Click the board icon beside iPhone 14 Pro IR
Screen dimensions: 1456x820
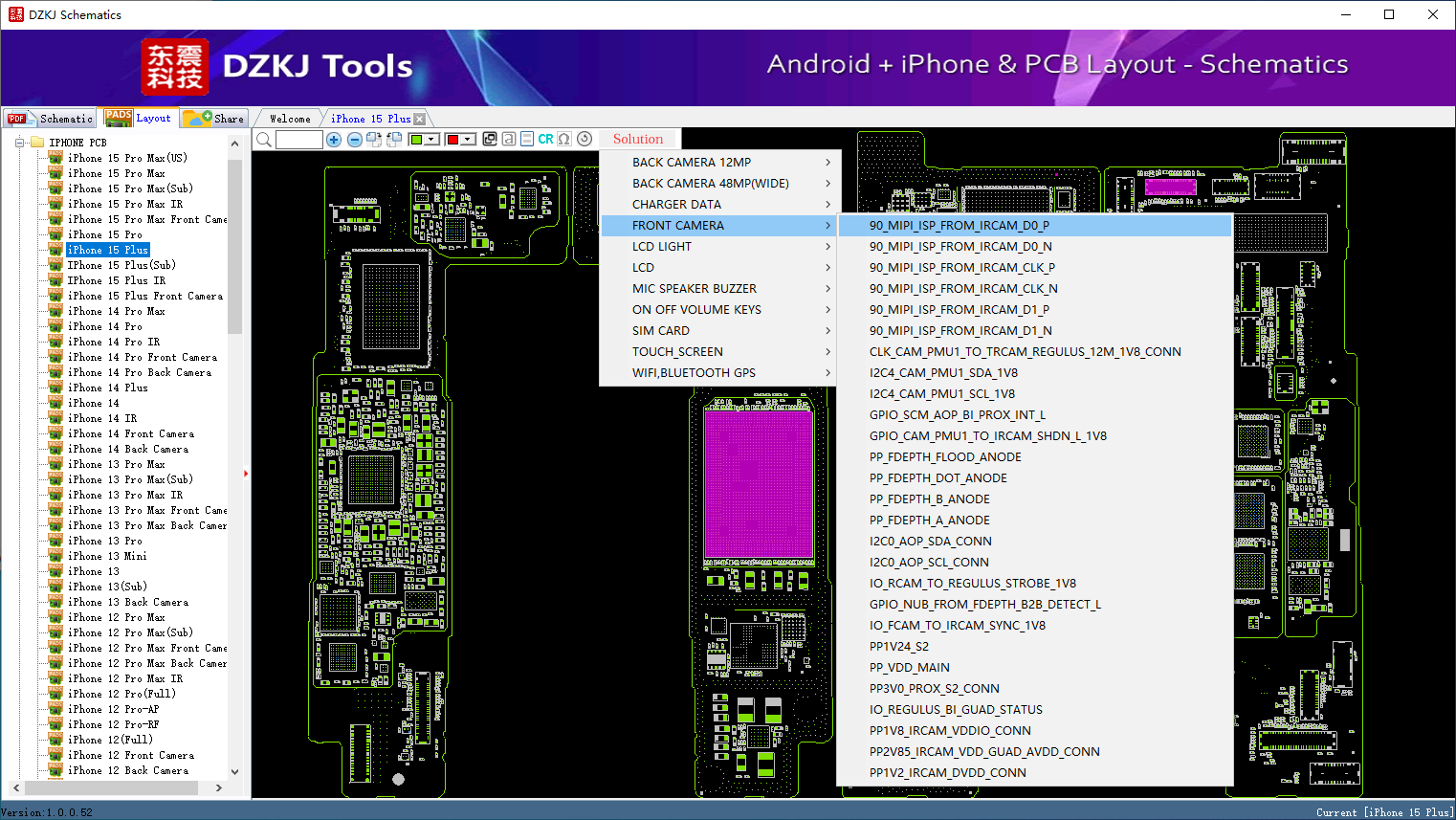pyautogui.click(x=55, y=342)
